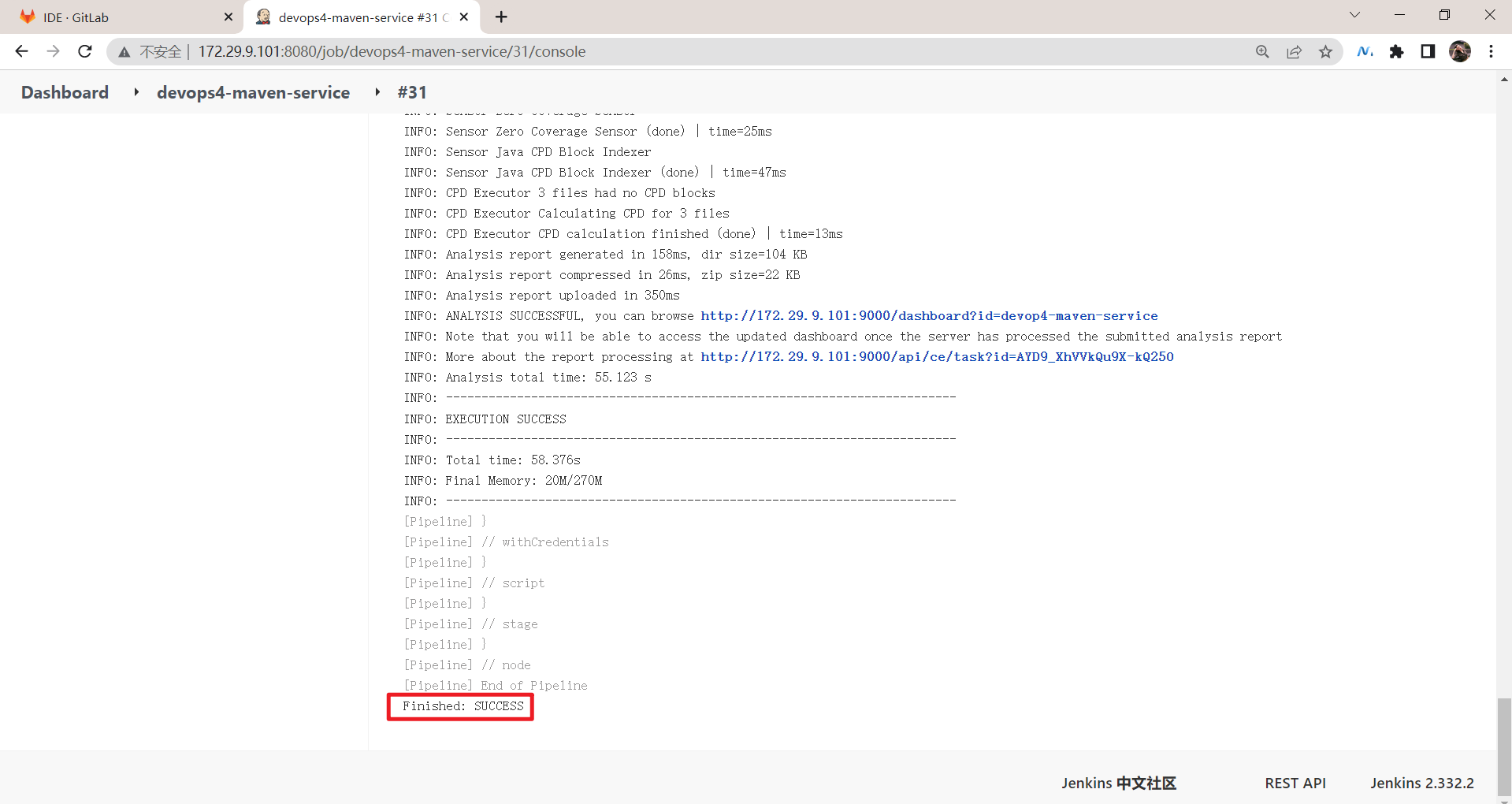This screenshot has width=1512, height=804.
Task: Select the "Finished: SUCCESS" line
Action: coord(463,706)
